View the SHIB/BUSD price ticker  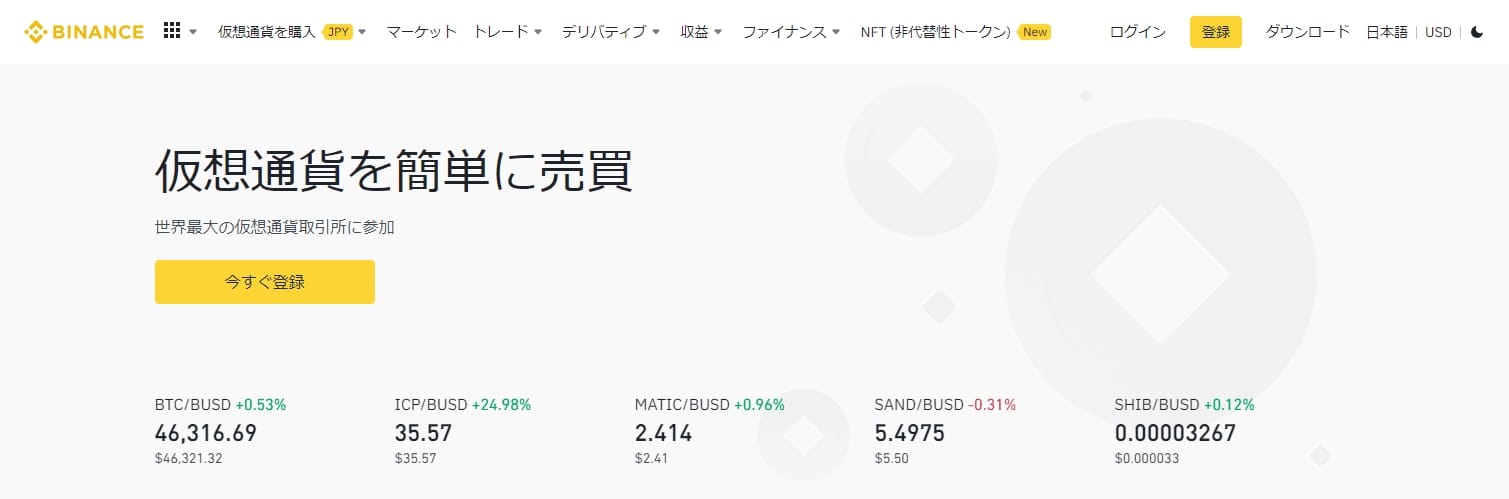point(1184,432)
